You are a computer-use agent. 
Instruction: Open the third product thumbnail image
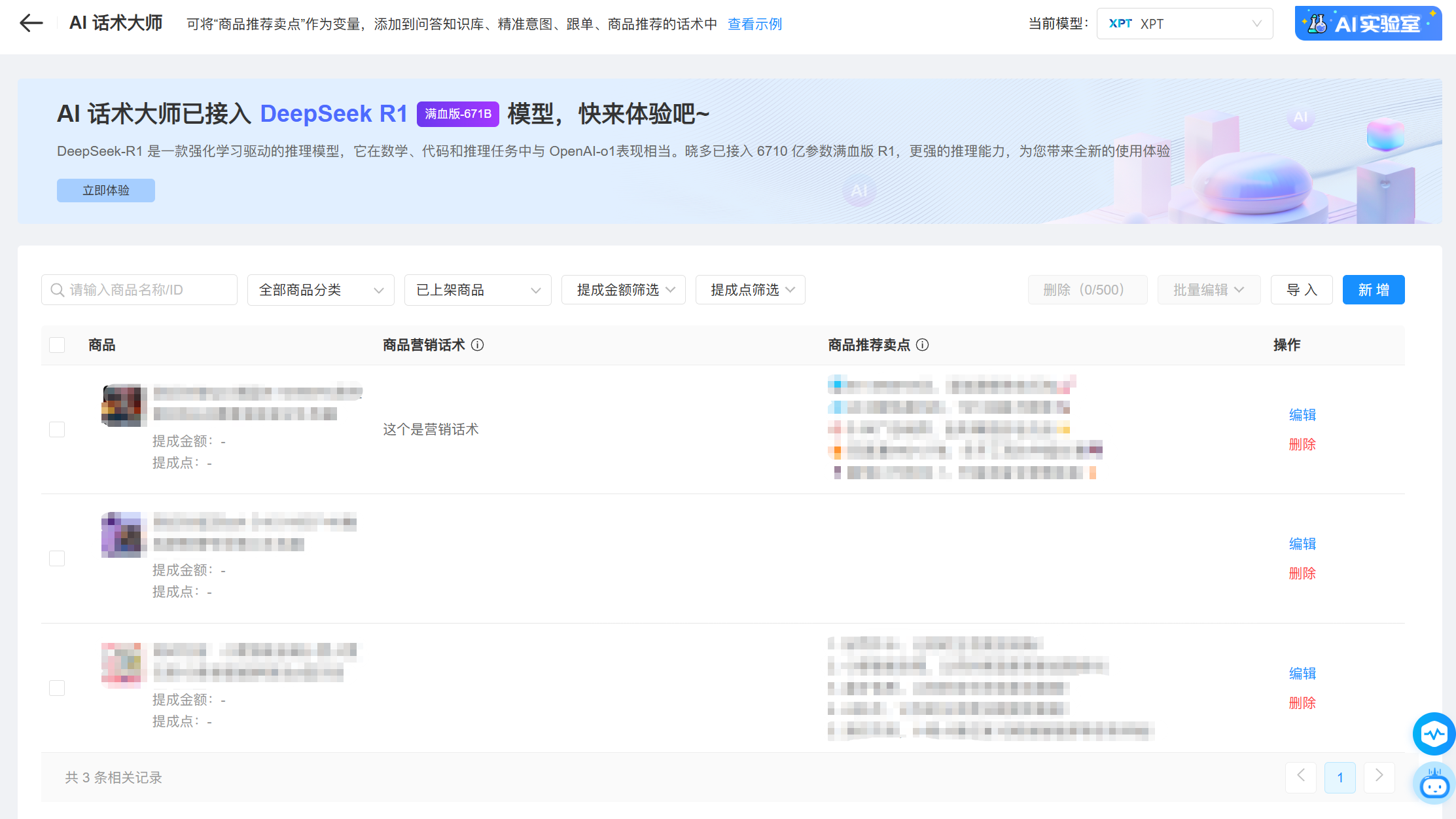[122, 664]
